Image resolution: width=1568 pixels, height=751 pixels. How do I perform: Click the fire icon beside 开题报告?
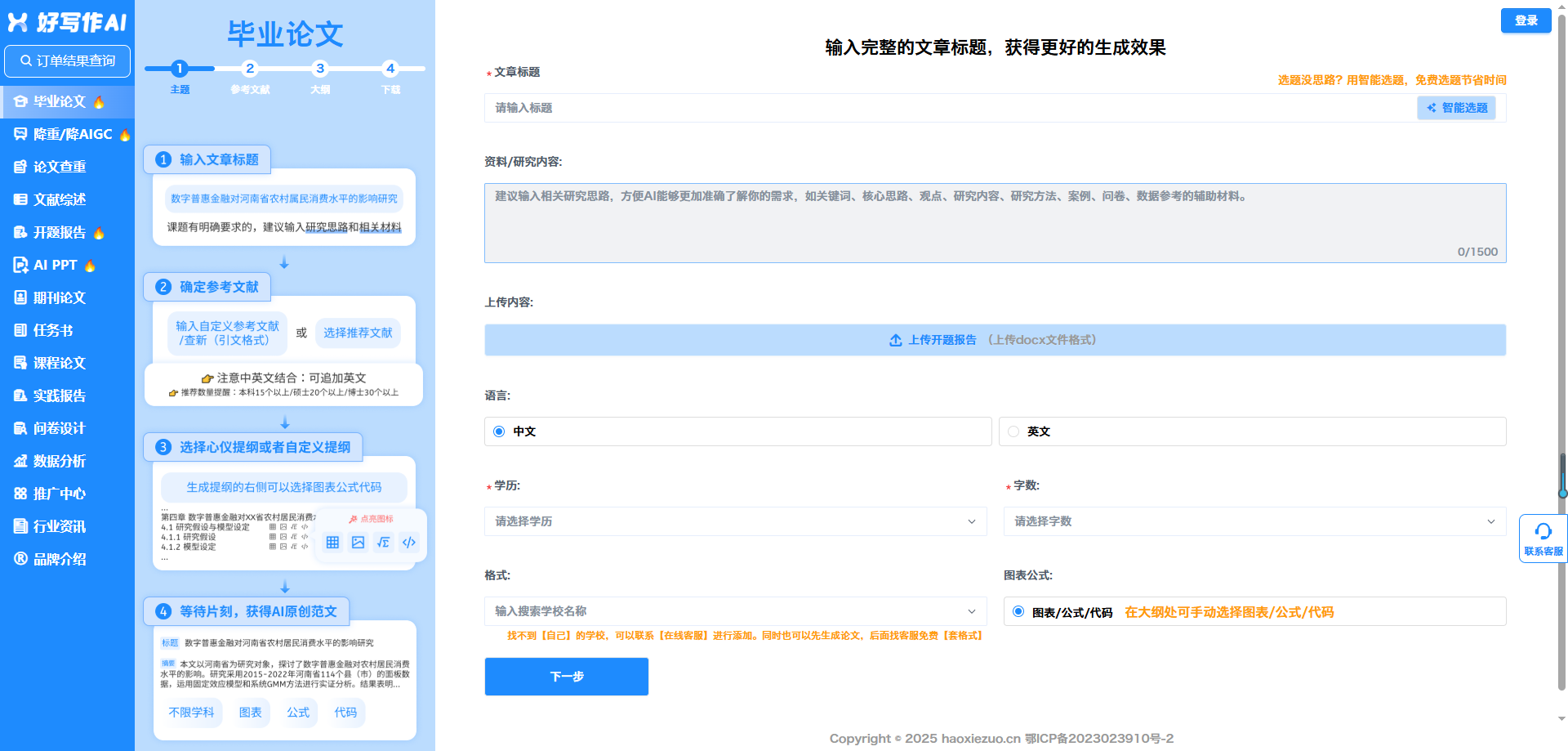click(x=99, y=232)
